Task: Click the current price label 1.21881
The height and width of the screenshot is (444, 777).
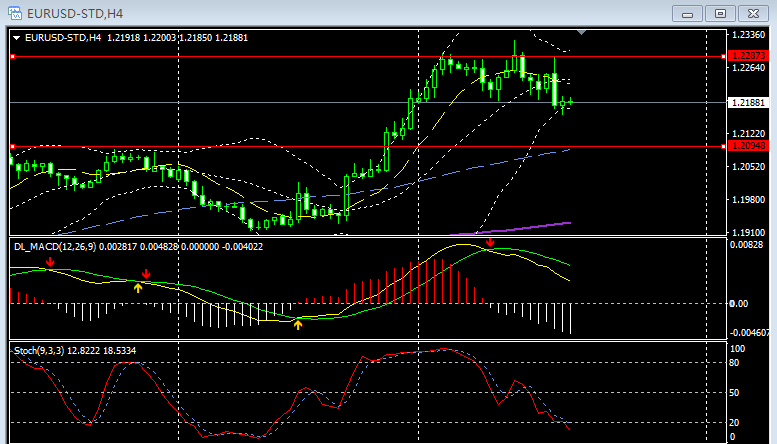Action: [748, 102]
